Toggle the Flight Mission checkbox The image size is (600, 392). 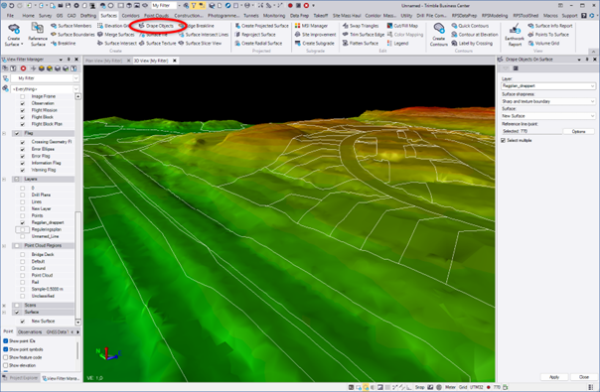coord(23,110)
